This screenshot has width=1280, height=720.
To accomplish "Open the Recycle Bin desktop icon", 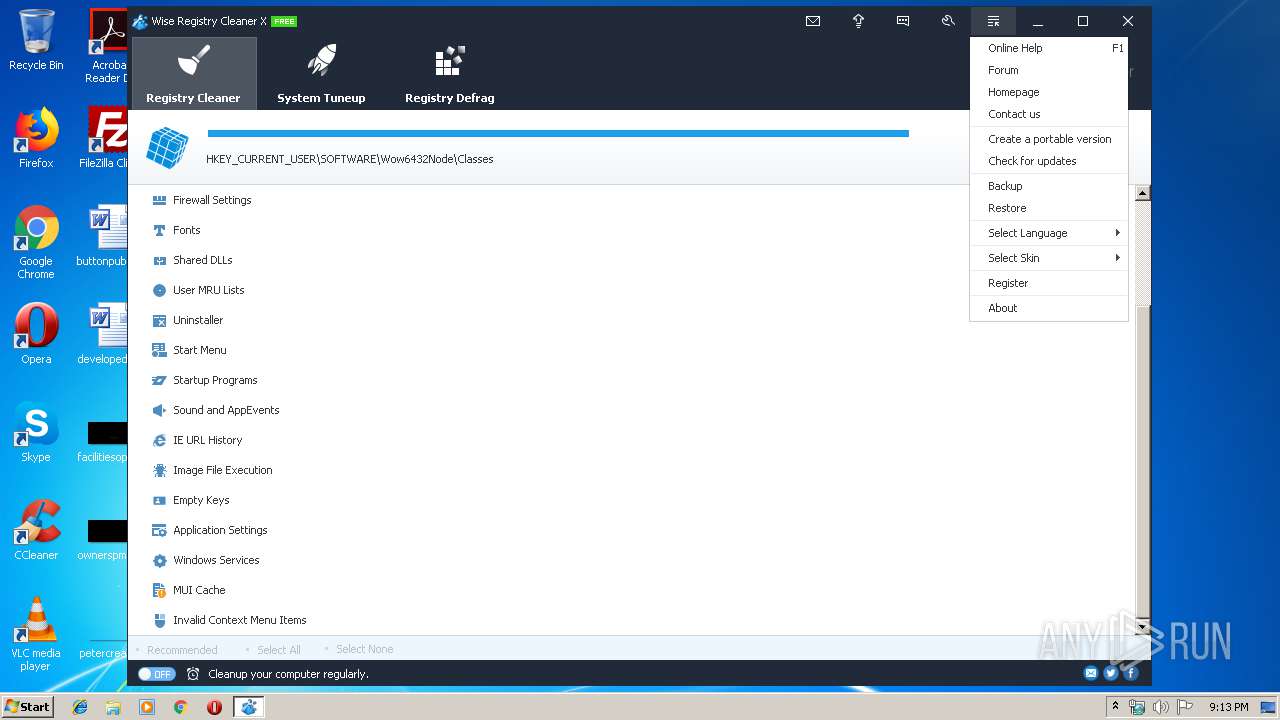I will [x=36, y=41].
